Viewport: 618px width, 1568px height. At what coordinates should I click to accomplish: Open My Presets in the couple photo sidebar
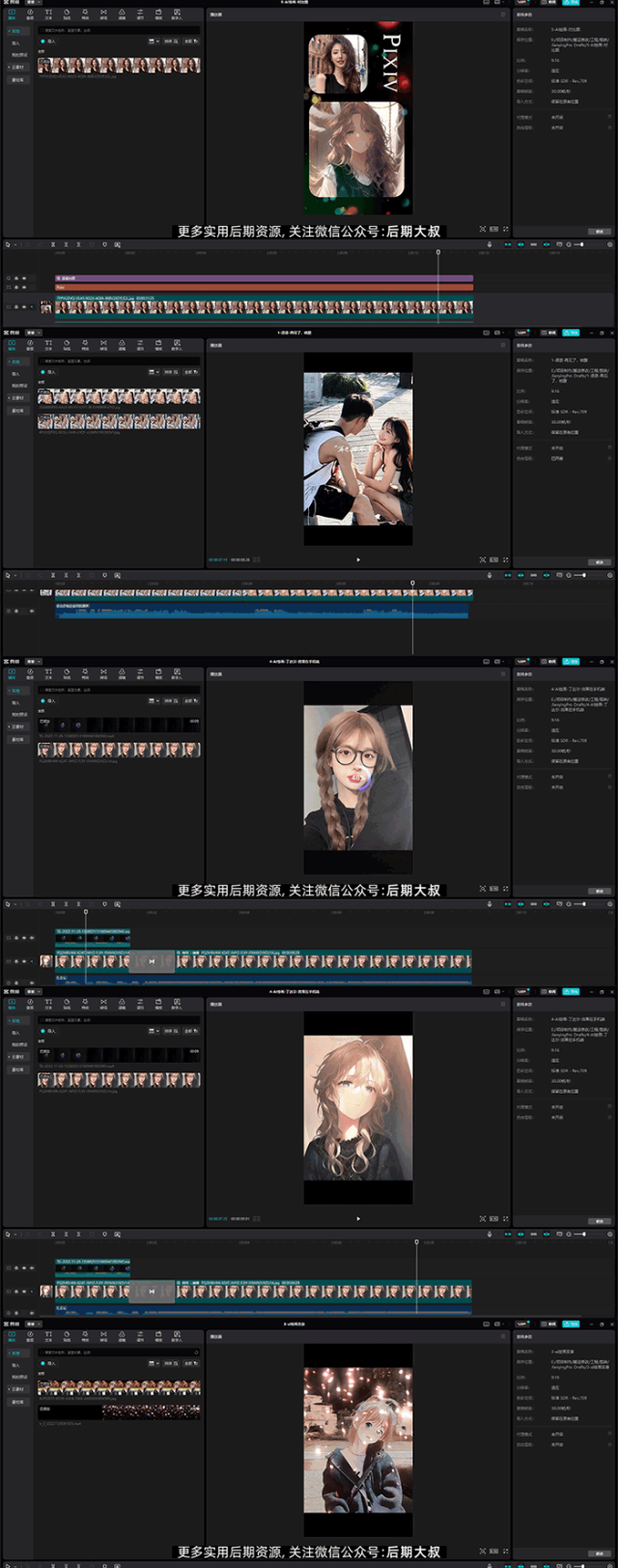click(x=19, y=385)
